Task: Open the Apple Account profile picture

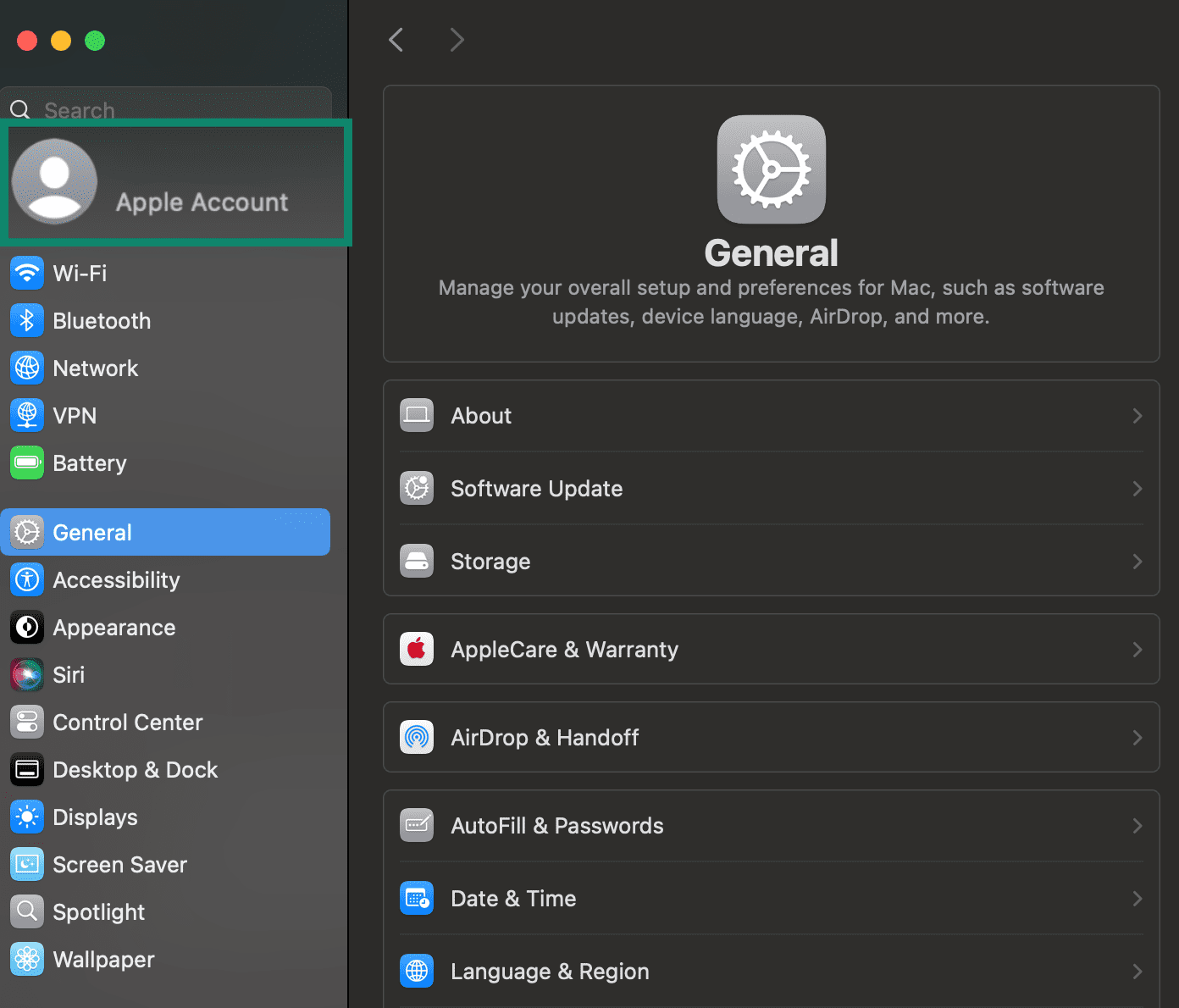Action: pyautogui.click(x=54, y=181)
